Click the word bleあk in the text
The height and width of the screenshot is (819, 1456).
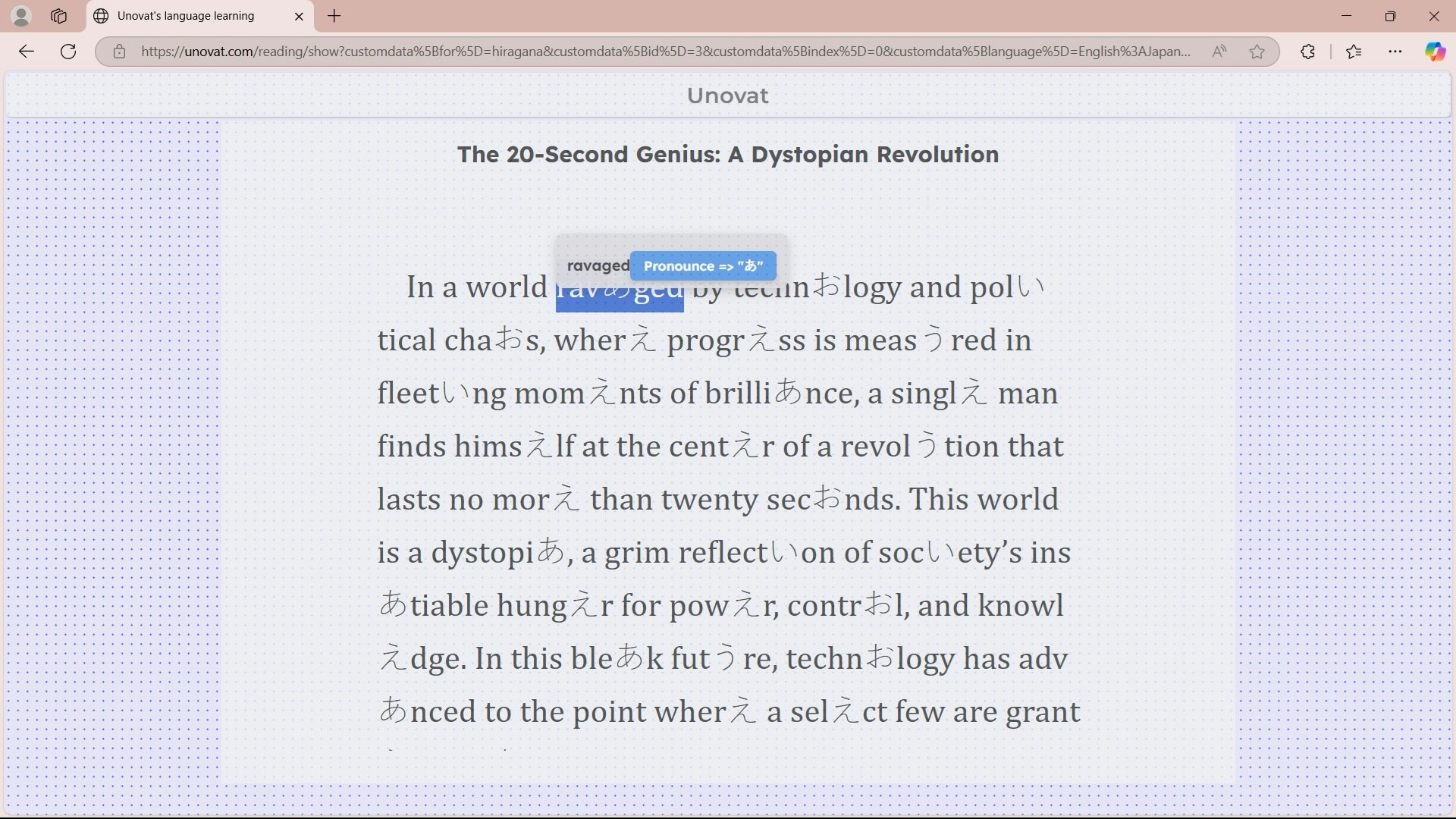(x=617, y=659)
